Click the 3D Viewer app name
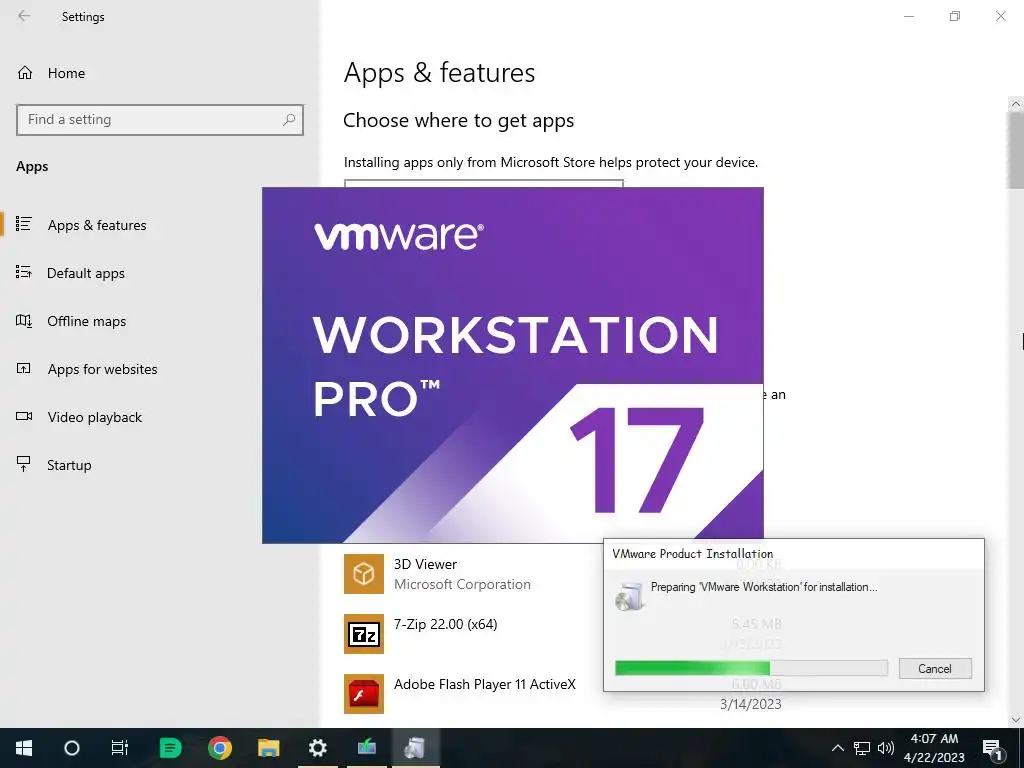 (x=425, y=564)
